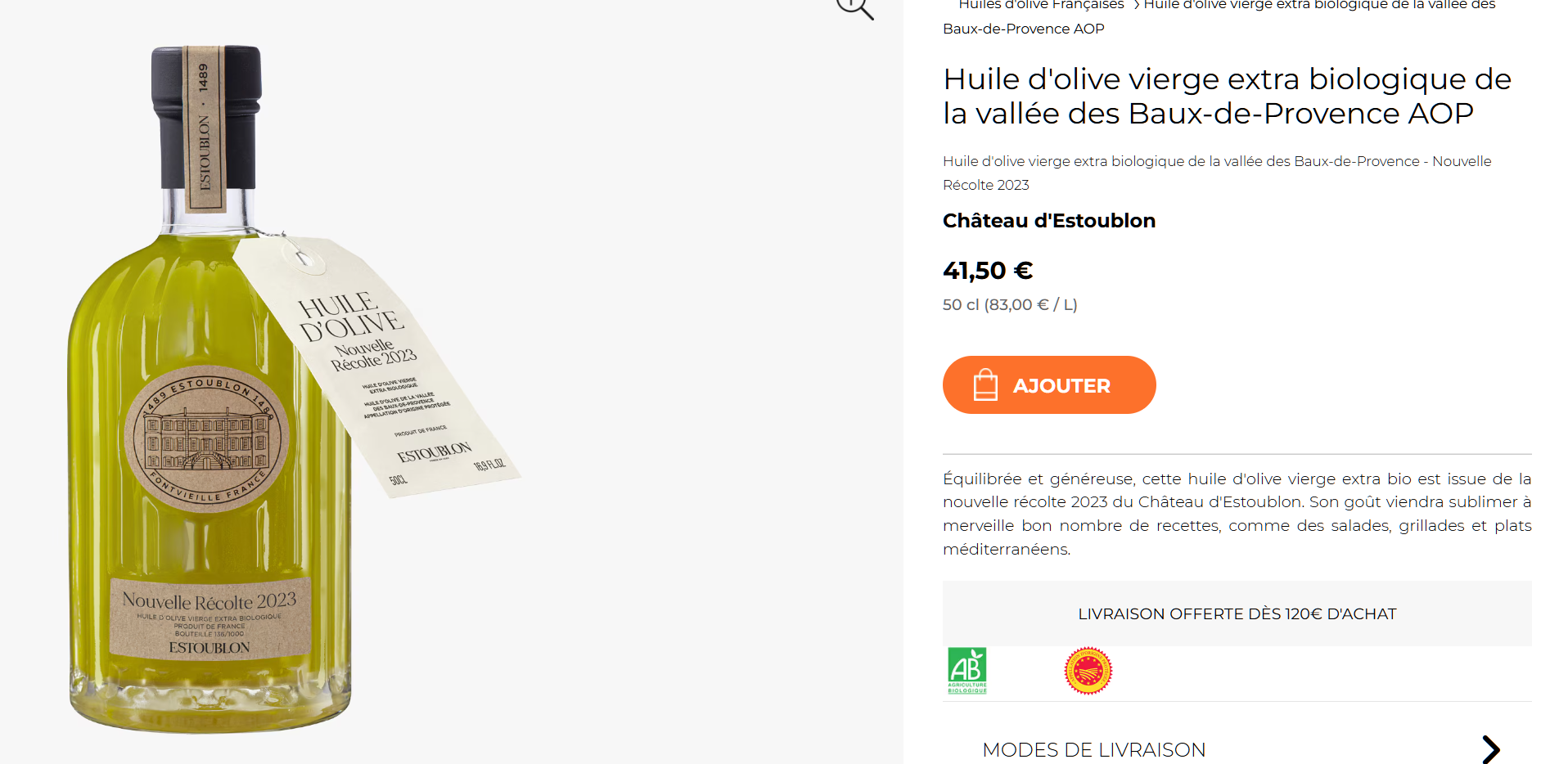Click the Huile d'Olive paper tag on bottle

(x=376, y=368)
